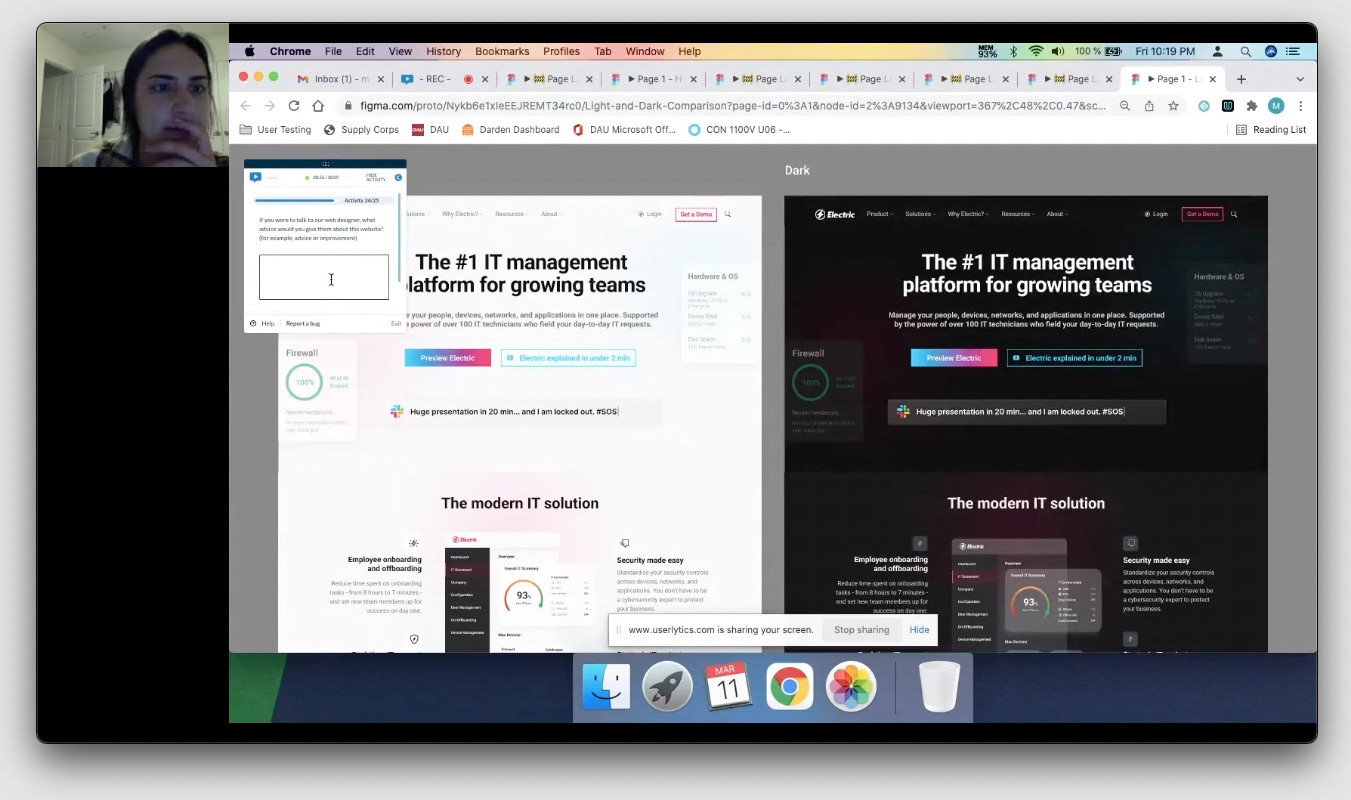Open the Profiles menu

(561, 51)
